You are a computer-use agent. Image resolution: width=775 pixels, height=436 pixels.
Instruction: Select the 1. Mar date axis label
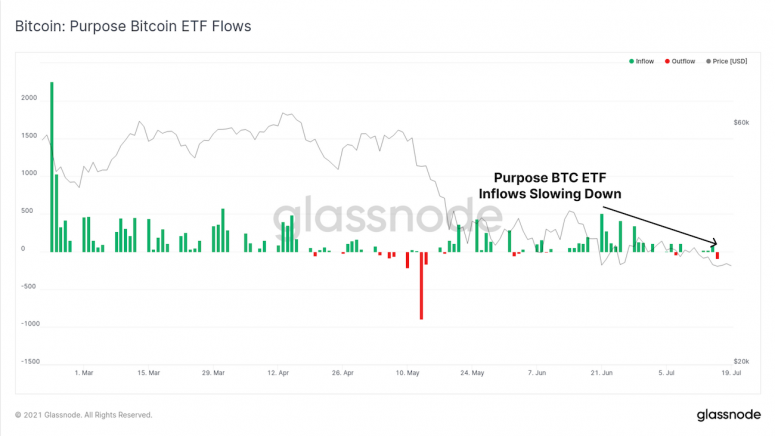tap(84, 373)
